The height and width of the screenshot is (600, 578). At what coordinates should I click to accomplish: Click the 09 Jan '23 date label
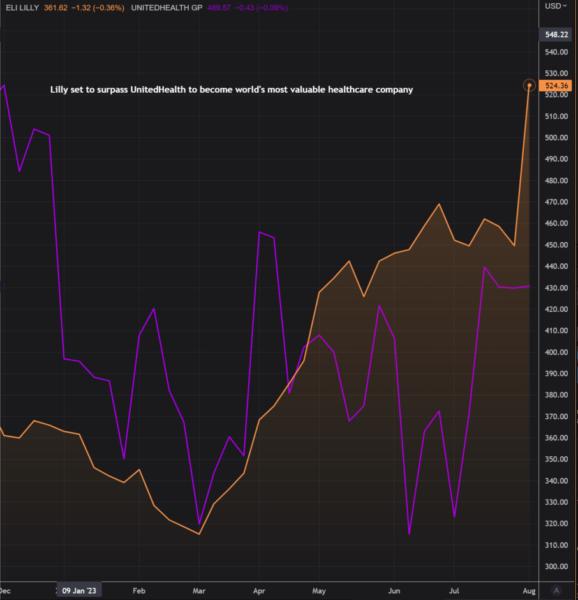pos(79,590)
